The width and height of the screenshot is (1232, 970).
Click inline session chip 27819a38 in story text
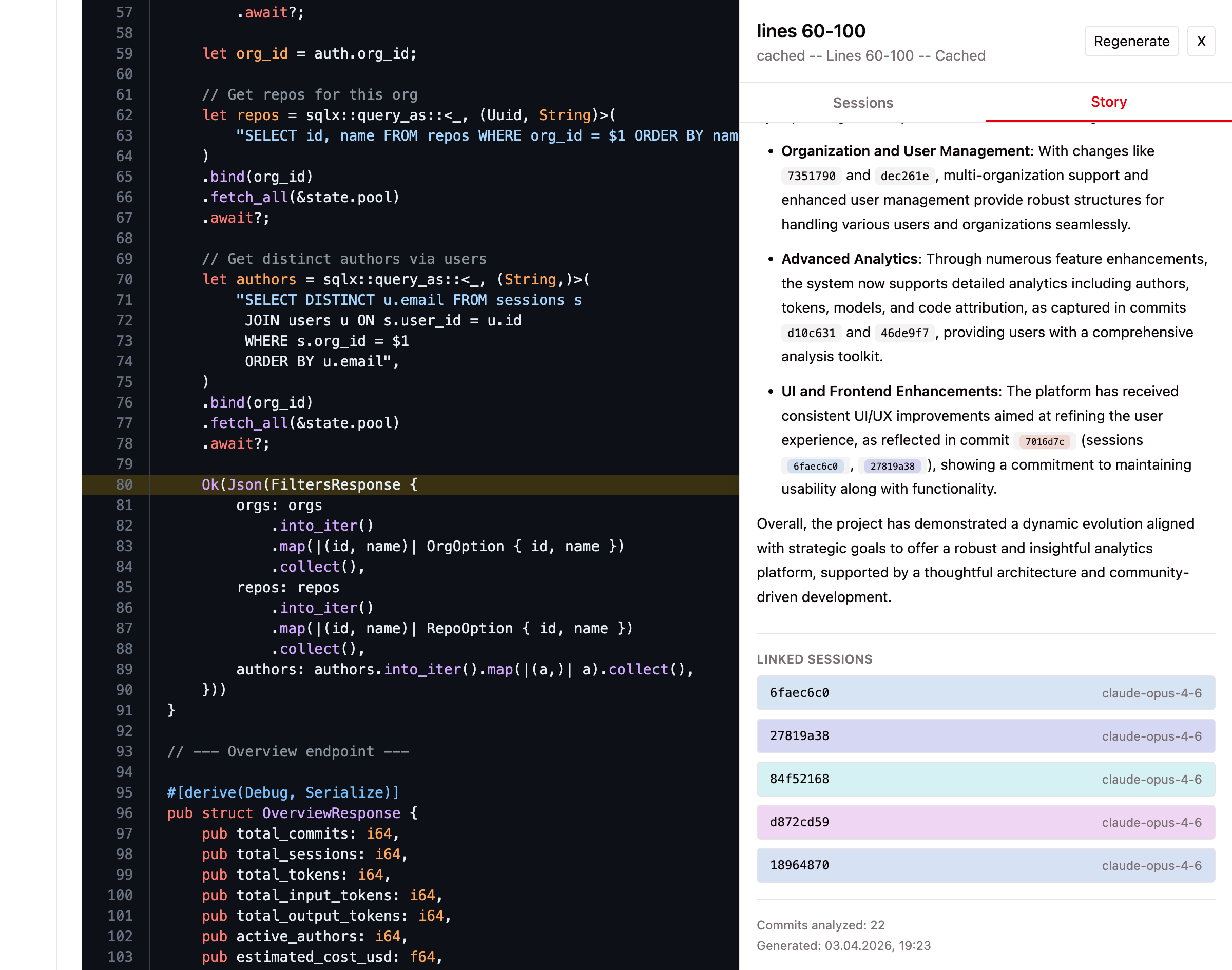pyautogui.click(x=892, y=466)
